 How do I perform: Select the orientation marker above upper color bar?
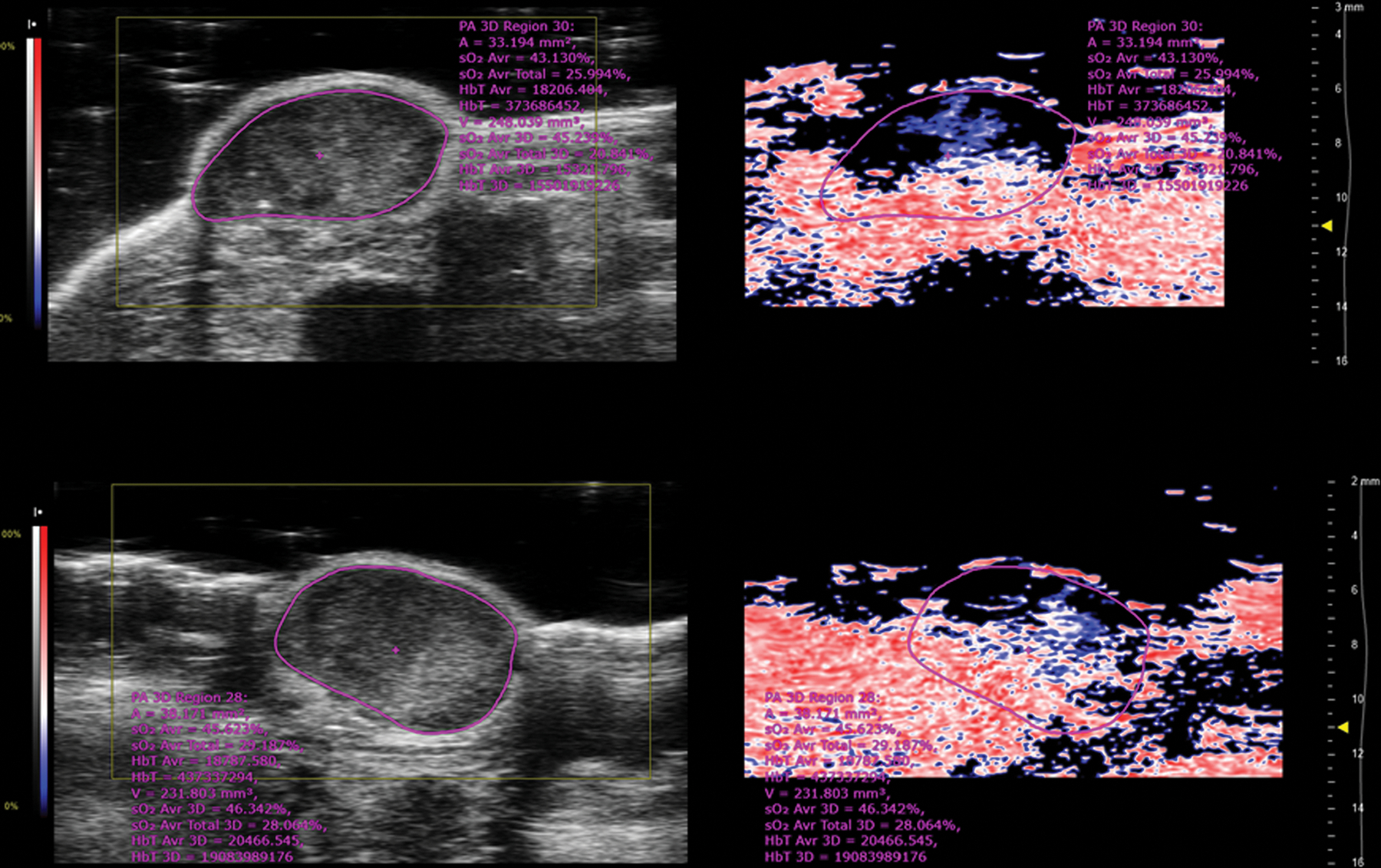(x=32, y=25)
